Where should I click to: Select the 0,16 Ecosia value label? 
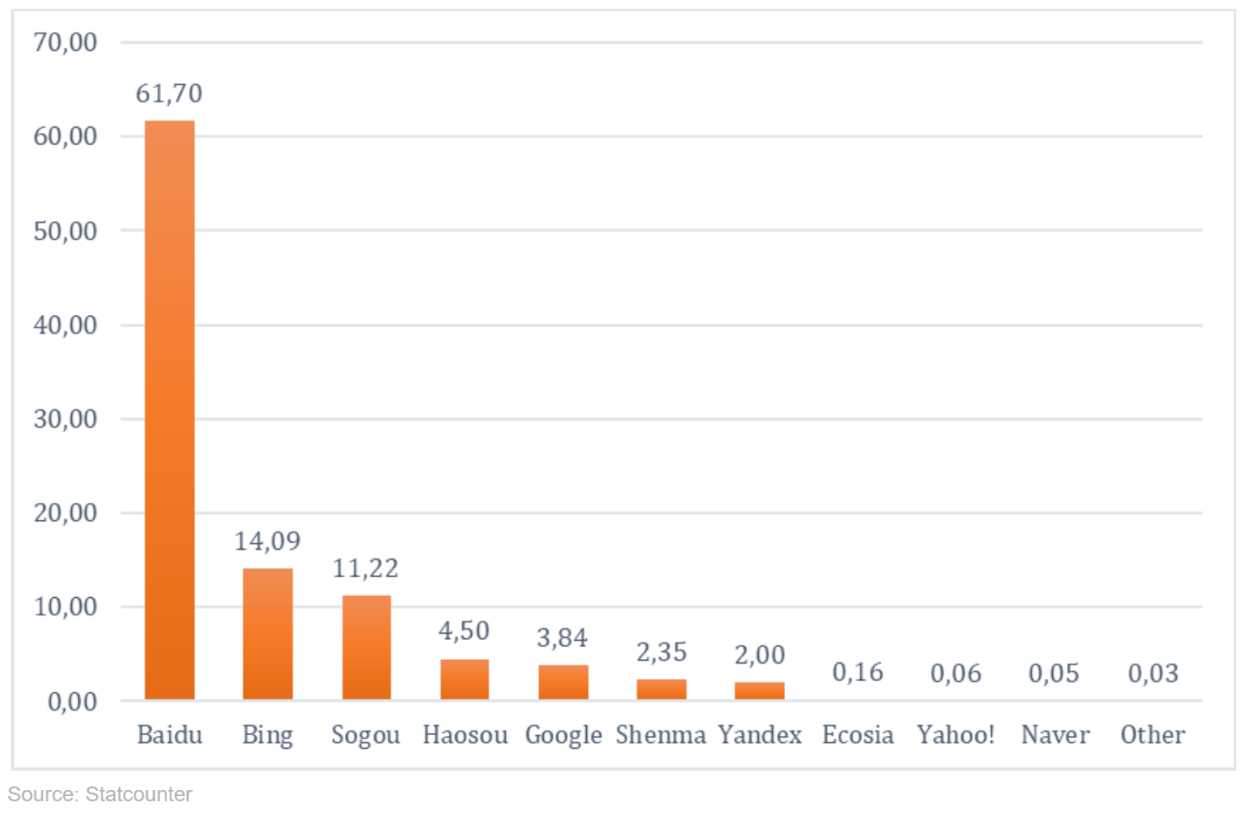click(x=858, y=672)
